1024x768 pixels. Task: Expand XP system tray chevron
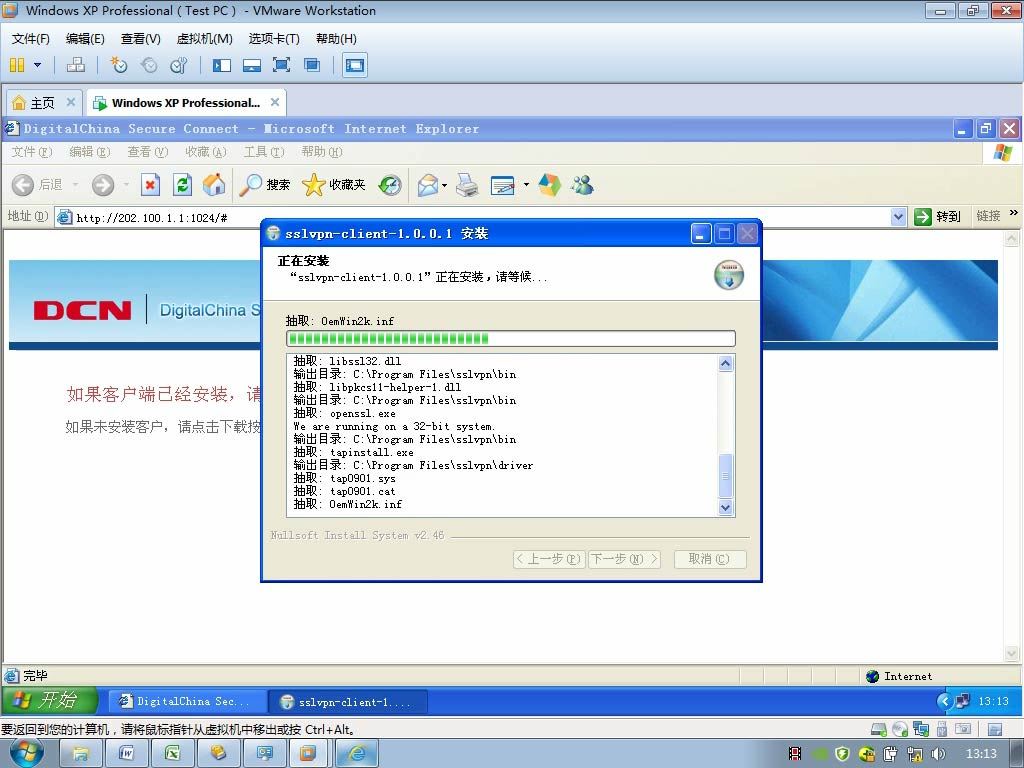944,701
